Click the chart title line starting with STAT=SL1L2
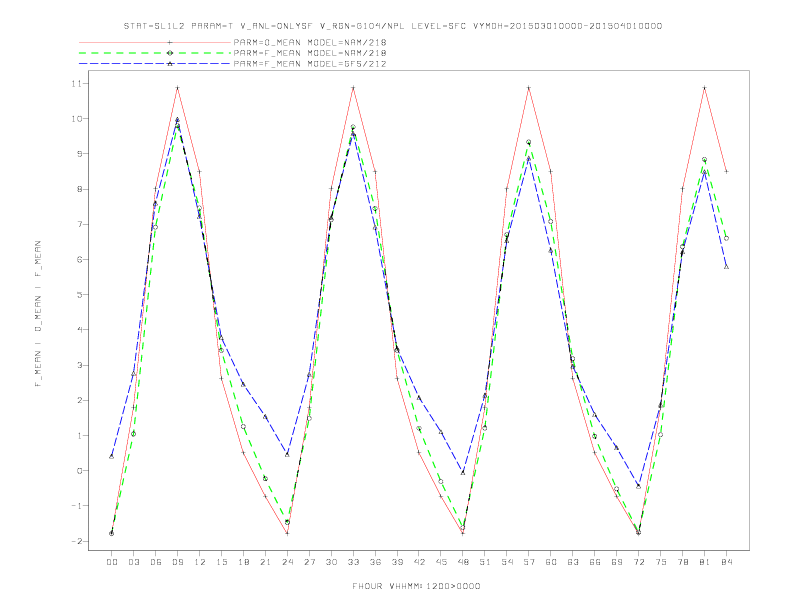Screen dimensions: 792x612 pyautogui.click(x=392, y=26)
